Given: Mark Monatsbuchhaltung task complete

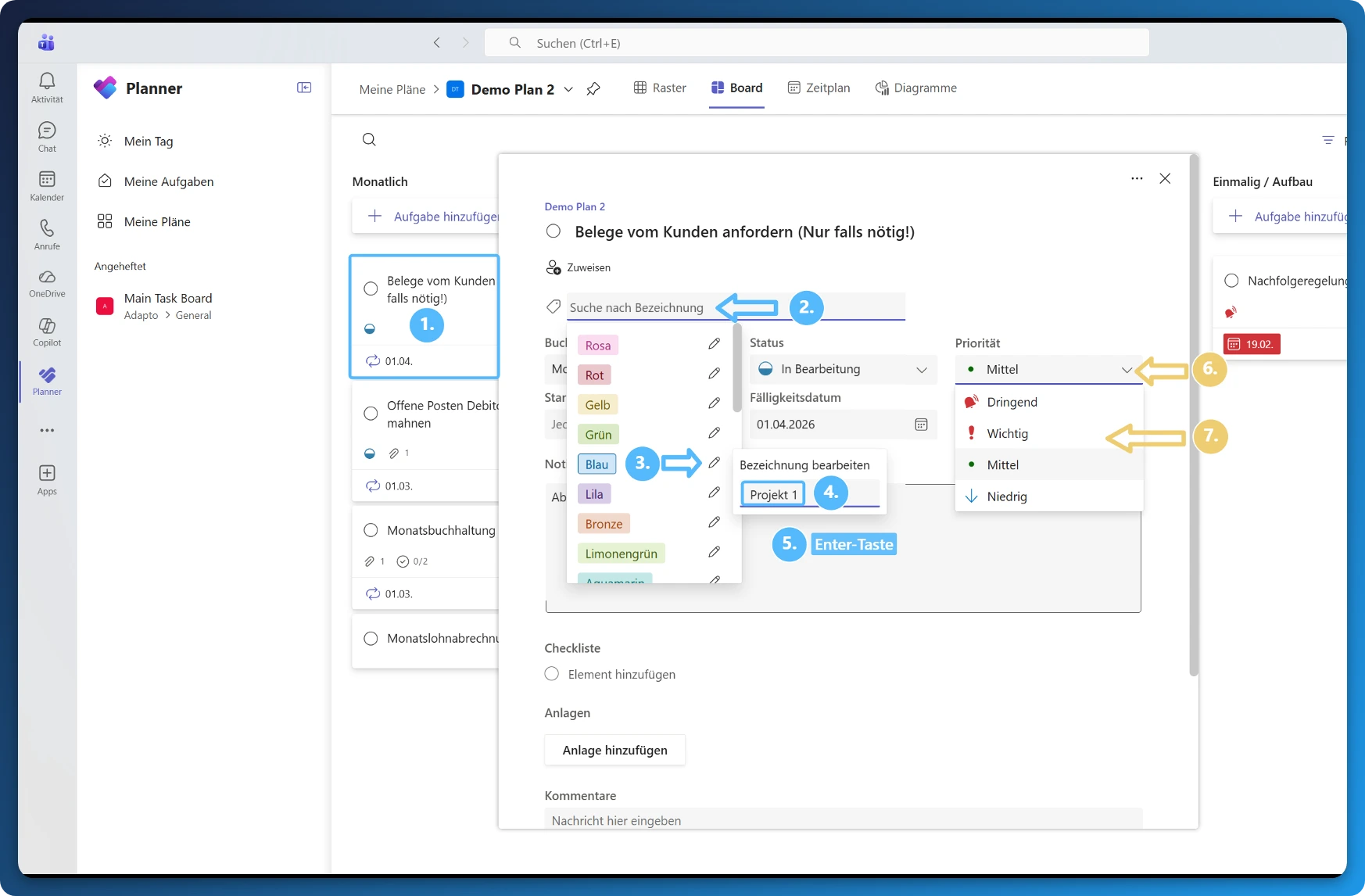Looking at the screenshot, I should point(371,530).
